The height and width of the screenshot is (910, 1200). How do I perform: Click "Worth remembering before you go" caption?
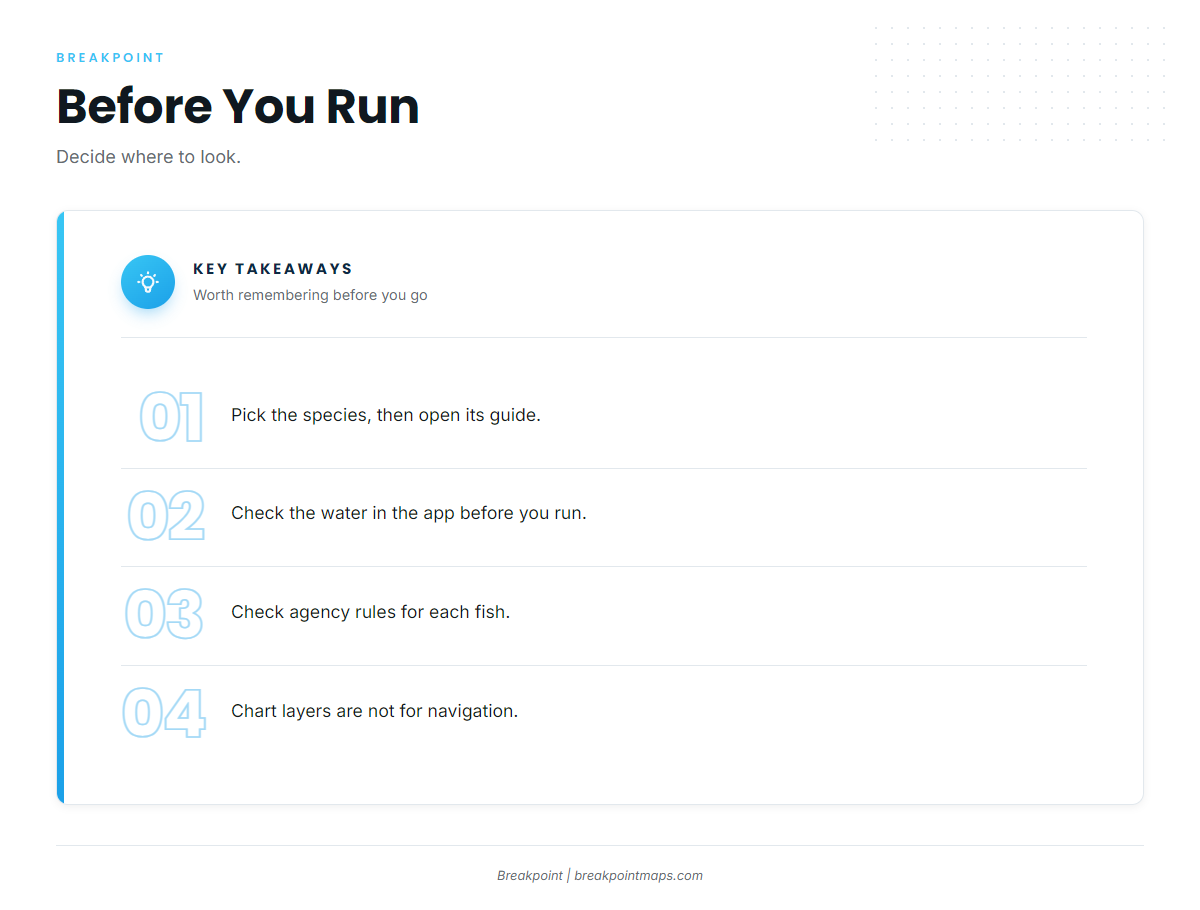(310, 295)
